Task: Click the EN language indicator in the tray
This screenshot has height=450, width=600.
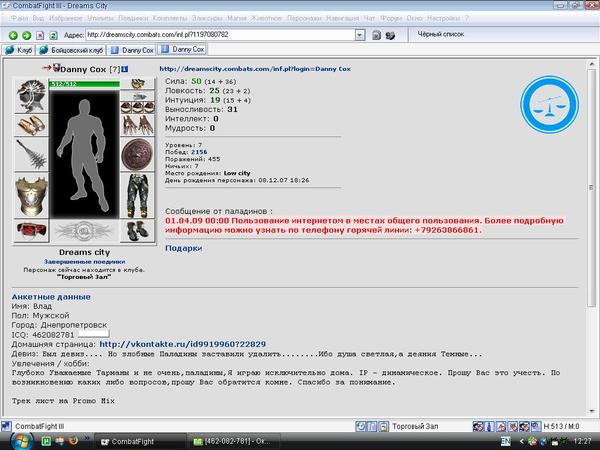Action: [505, 441]
